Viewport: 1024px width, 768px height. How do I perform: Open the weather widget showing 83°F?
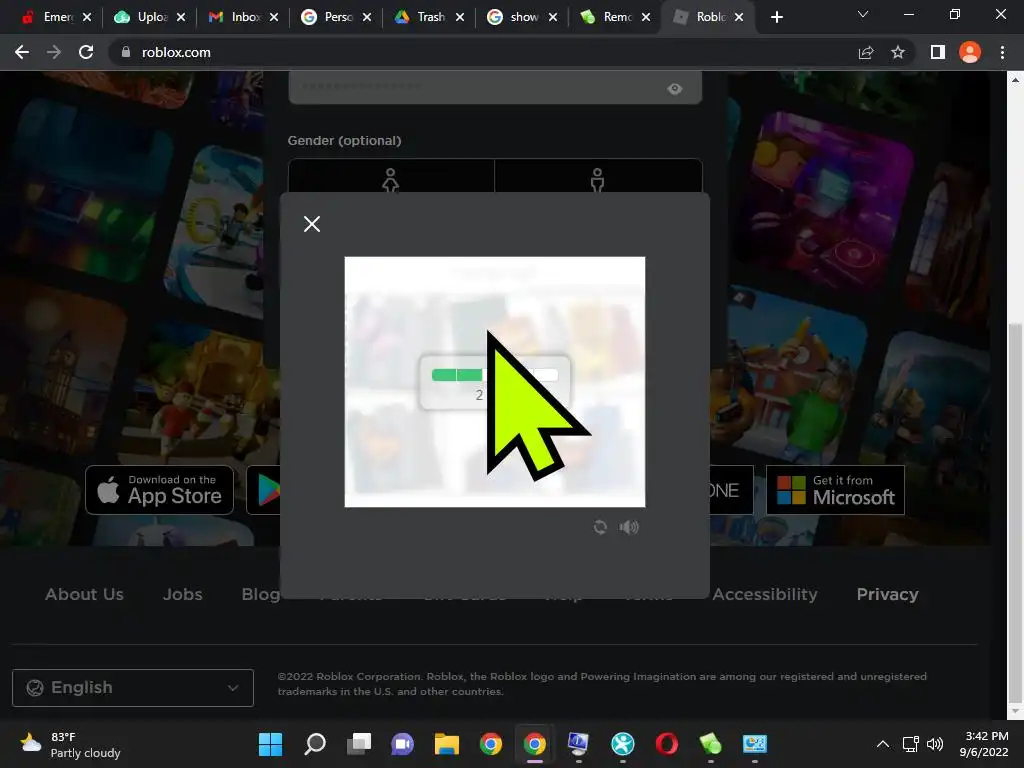(70, 744)
